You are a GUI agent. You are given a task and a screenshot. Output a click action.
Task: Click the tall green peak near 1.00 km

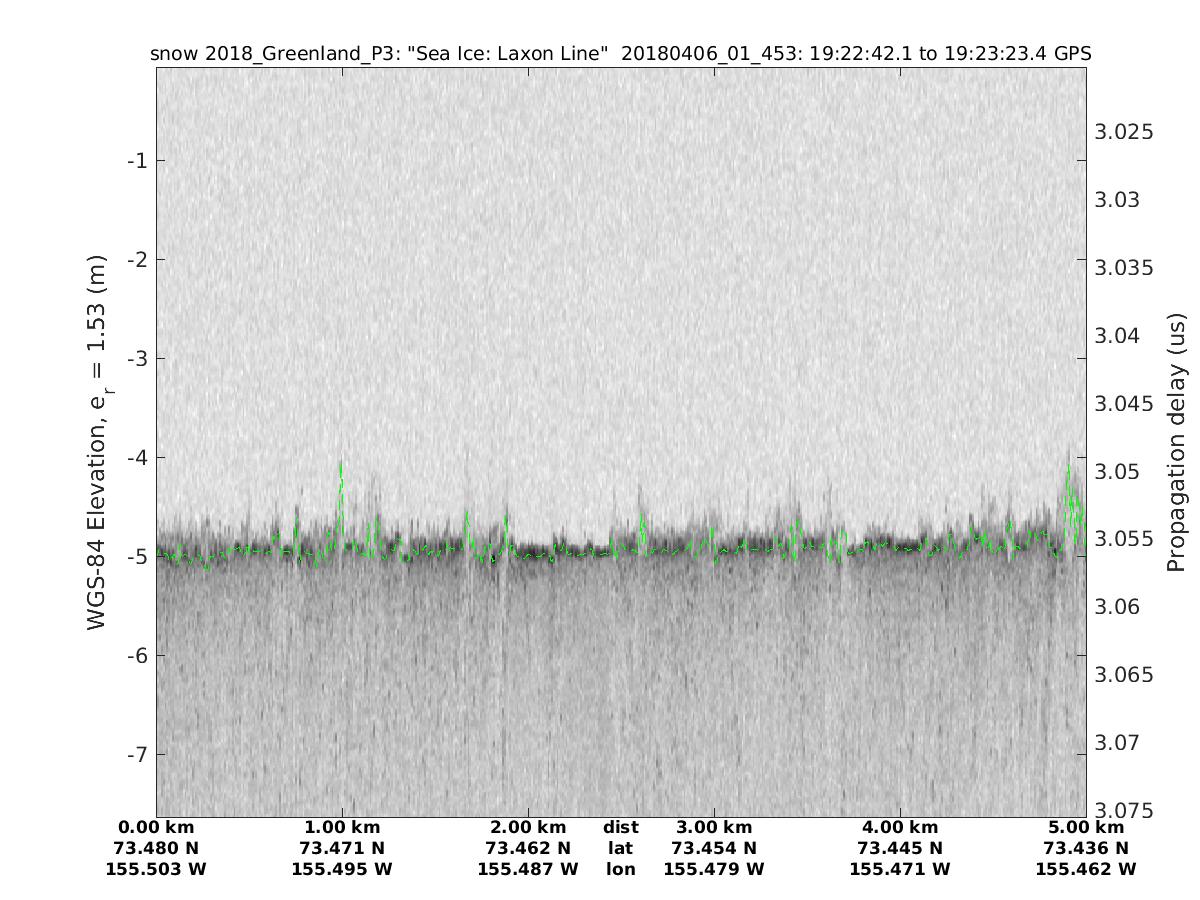tap(341, 470)
